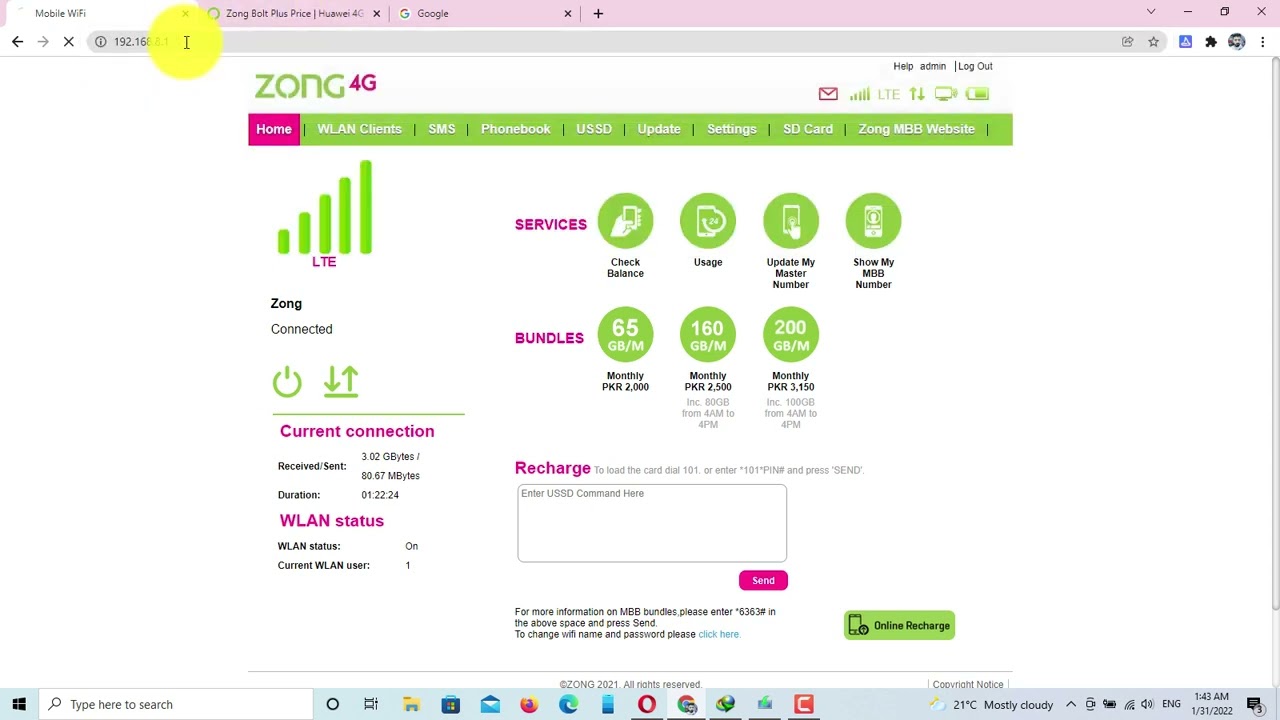1280x720 pixels.
Task: Choose the 200 GB/M monthly bundle
Action: pyautogui.click(x=790, y=334)
